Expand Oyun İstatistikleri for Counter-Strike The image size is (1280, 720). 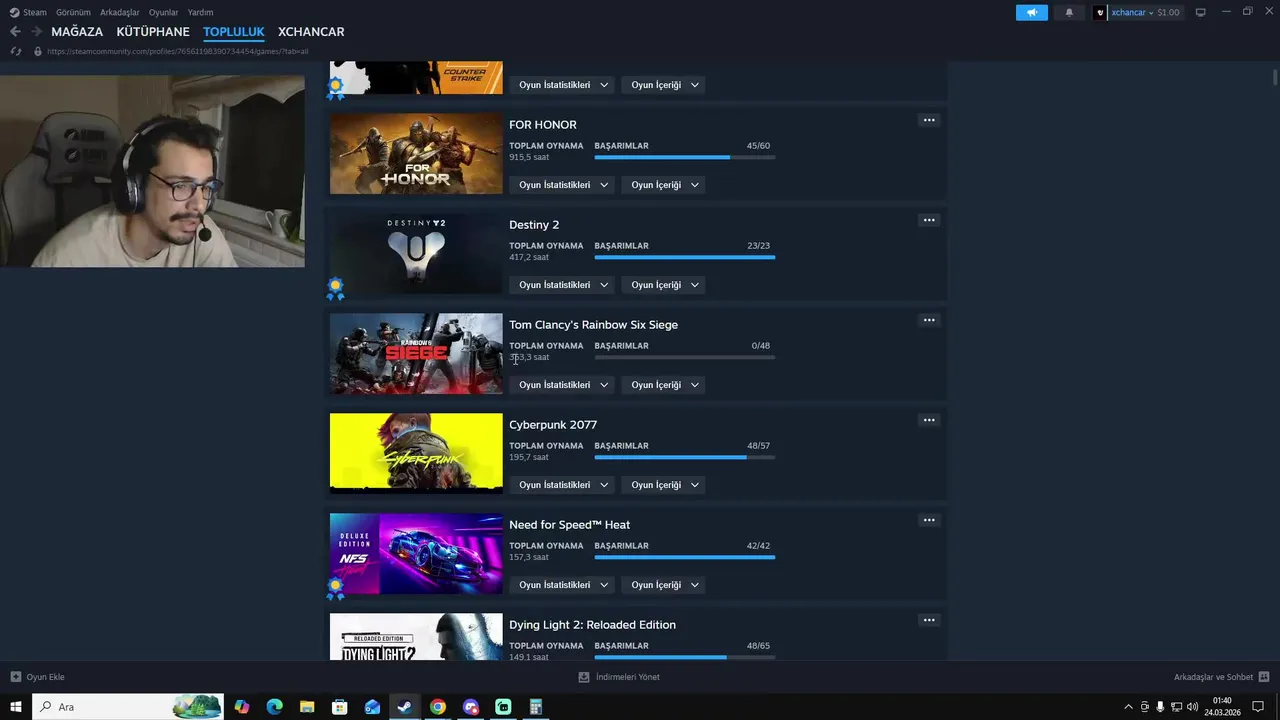563,85
